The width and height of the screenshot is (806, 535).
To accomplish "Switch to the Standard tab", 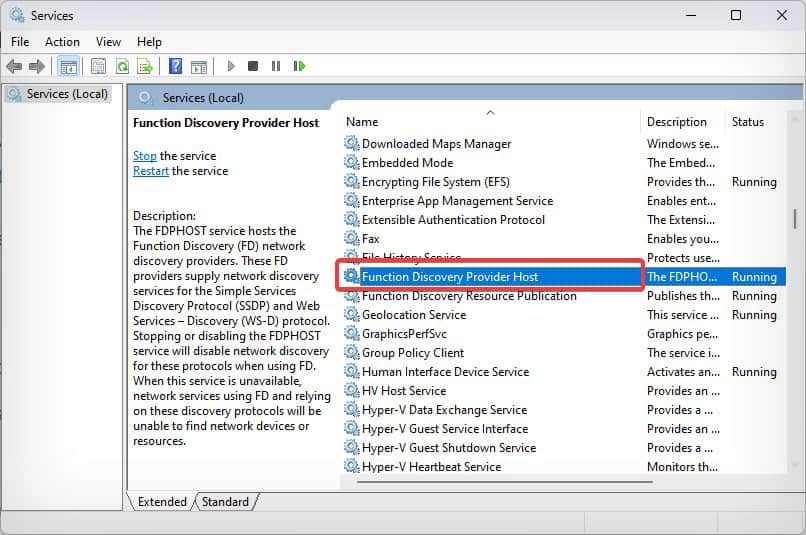I will (225, 502).
